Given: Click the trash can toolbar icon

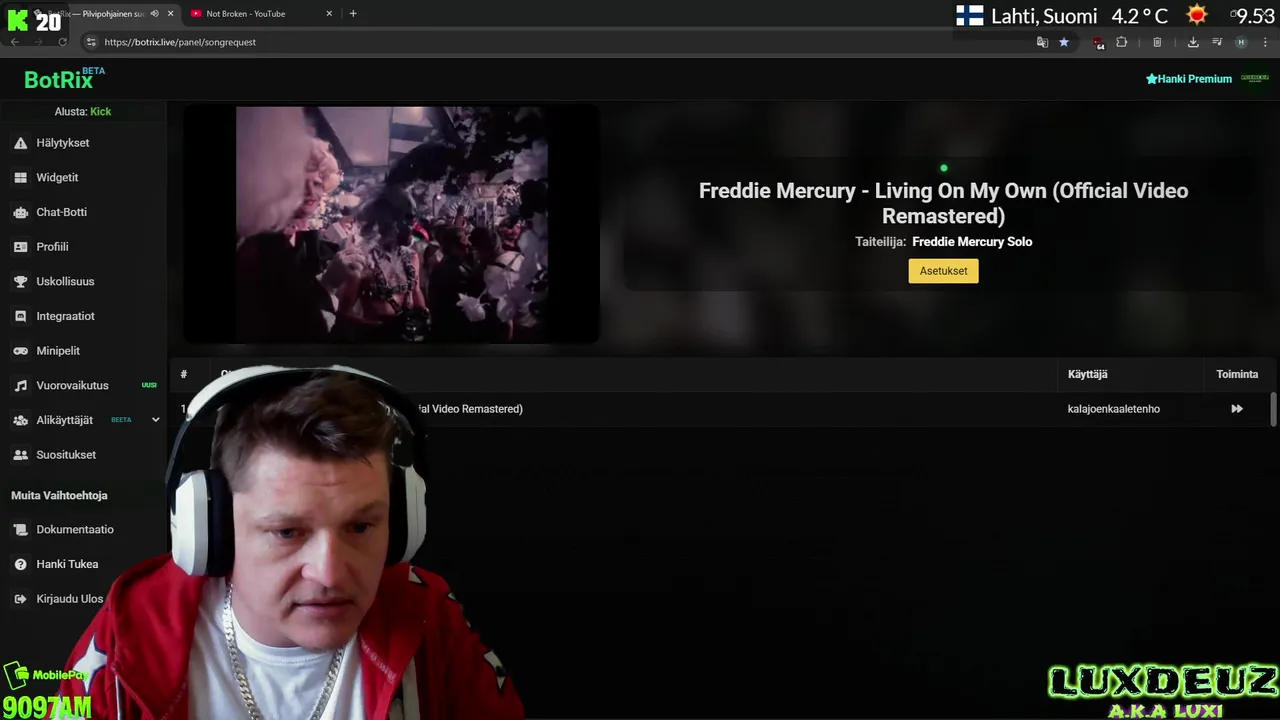Looking at the screenshot, I should [x=1157, y=42].
